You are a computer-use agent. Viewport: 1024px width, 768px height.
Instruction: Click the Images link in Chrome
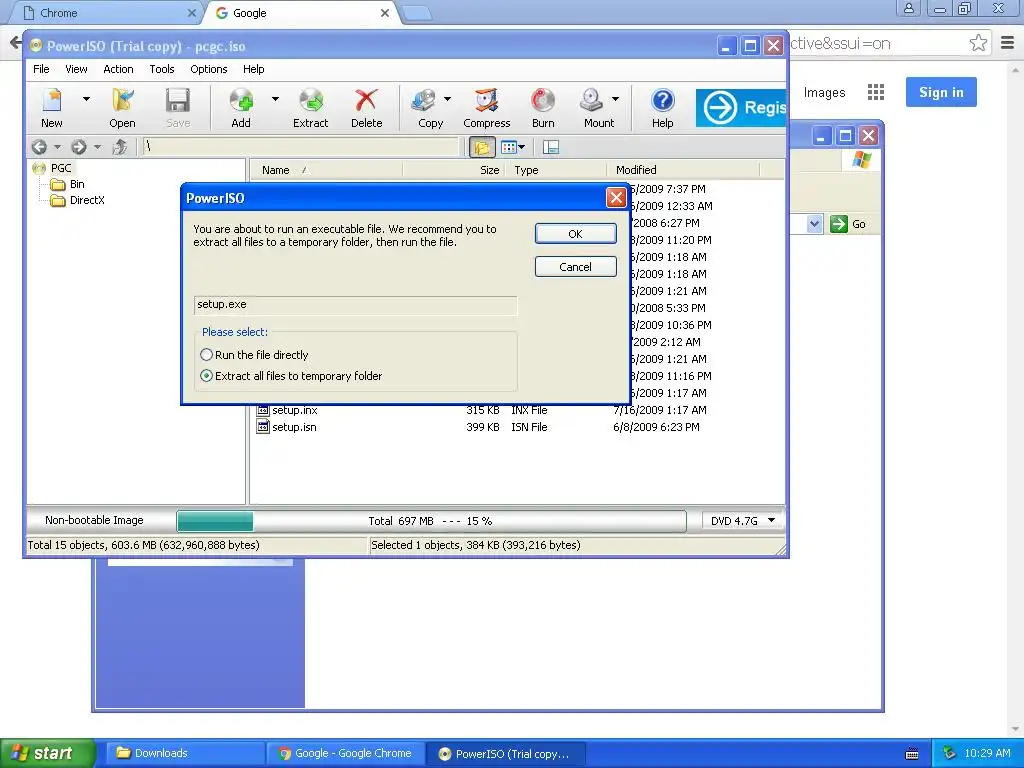click(x=824, y=93)
